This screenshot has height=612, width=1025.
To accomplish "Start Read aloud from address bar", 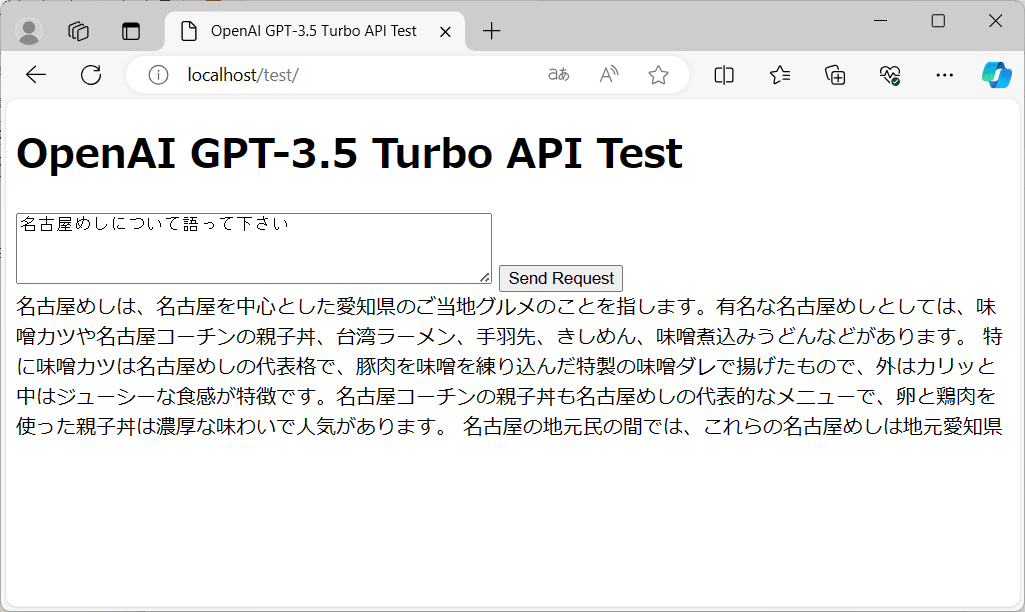I will click(609, 75).
